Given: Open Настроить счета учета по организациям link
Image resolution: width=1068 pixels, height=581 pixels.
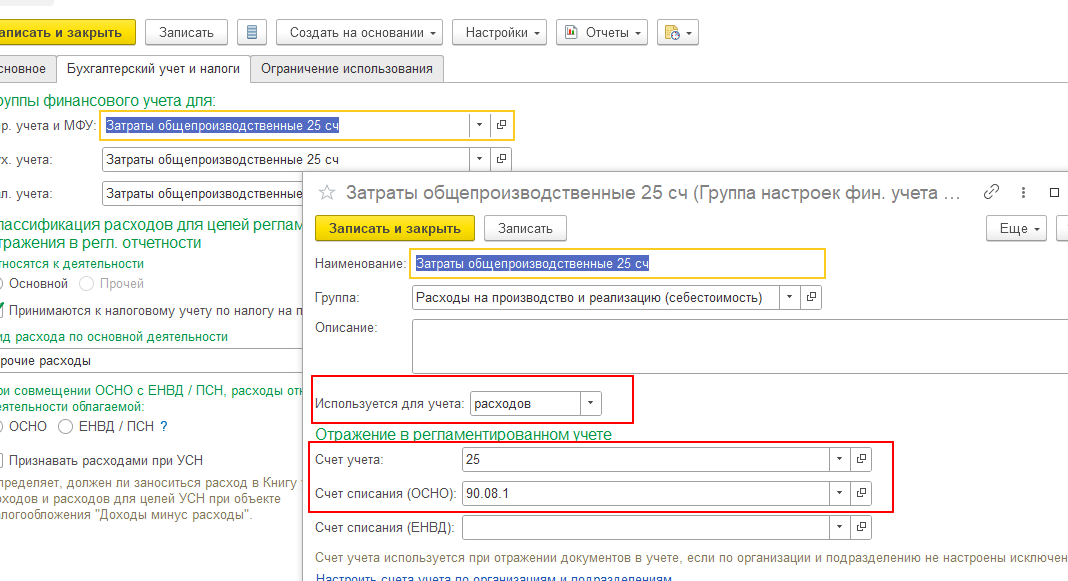Looking at the screenshot, I should (493, 578).
